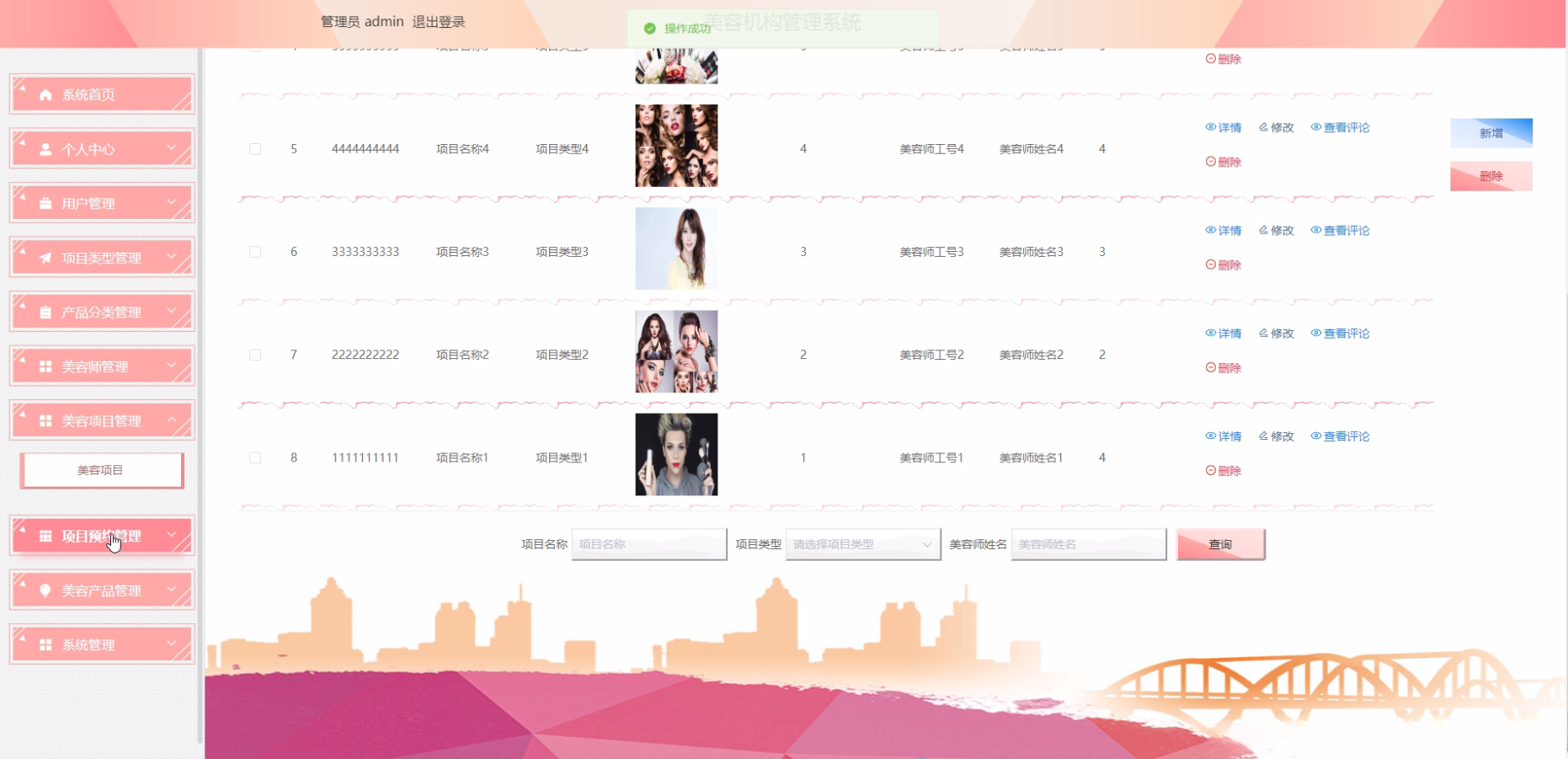The image size is (1568, 759).
Task: Expand the 美容师管理 menu chevron
Action: point(172,366)
